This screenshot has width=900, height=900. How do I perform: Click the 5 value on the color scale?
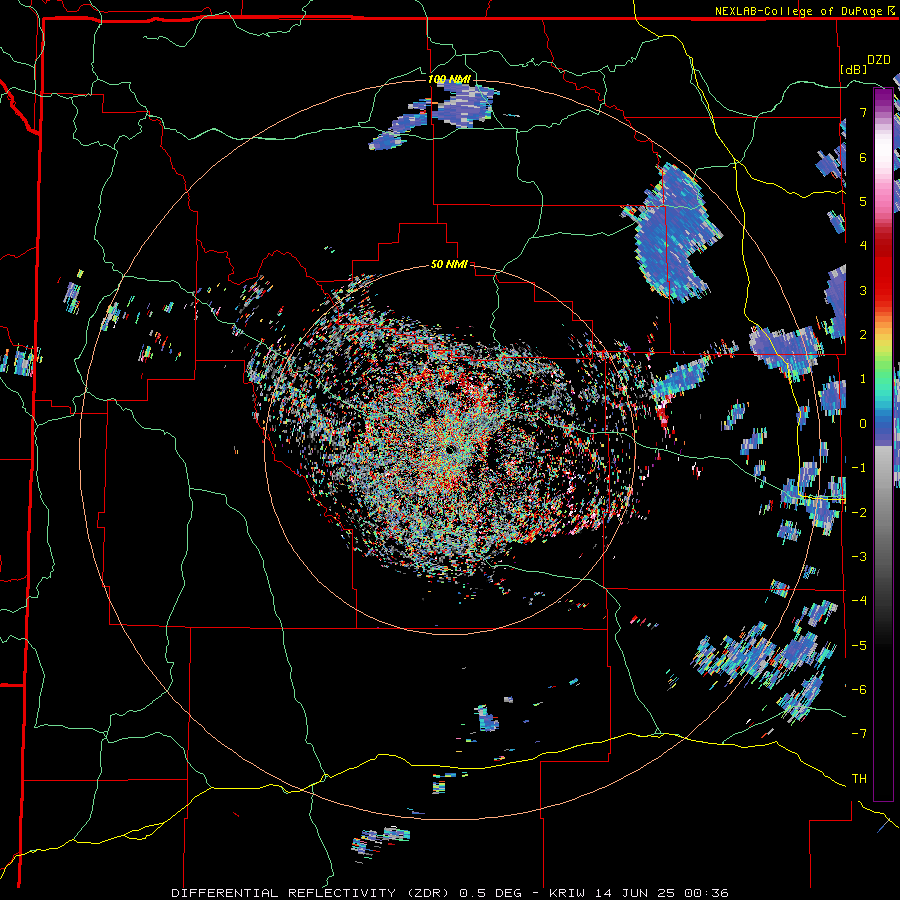pyautogui.click(x=863, y=201)
